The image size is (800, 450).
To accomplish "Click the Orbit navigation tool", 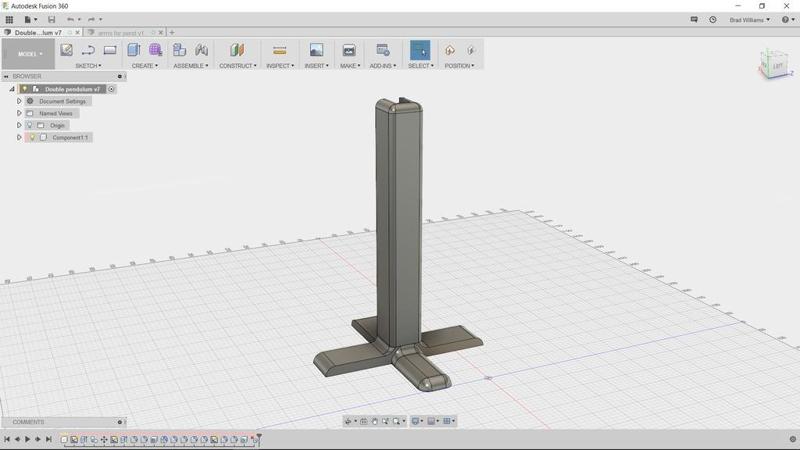I will coord(348,421).
